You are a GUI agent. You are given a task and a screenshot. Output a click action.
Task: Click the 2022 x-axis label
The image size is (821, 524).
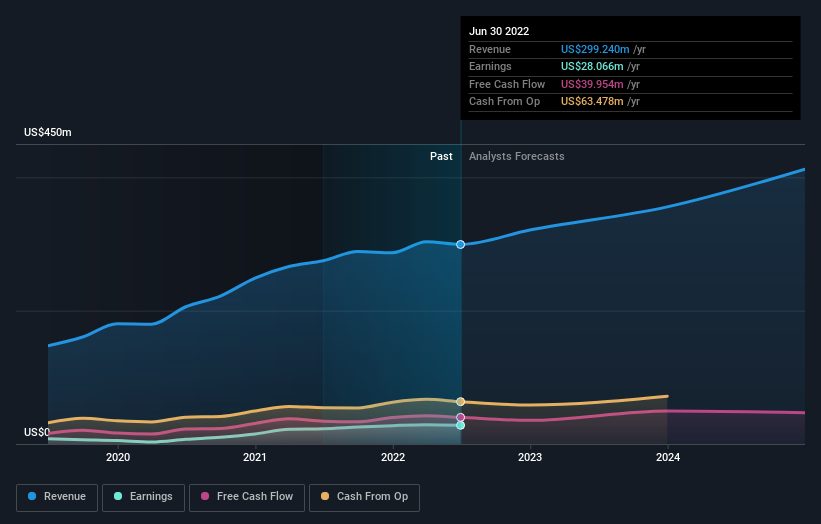coord(393,457)
